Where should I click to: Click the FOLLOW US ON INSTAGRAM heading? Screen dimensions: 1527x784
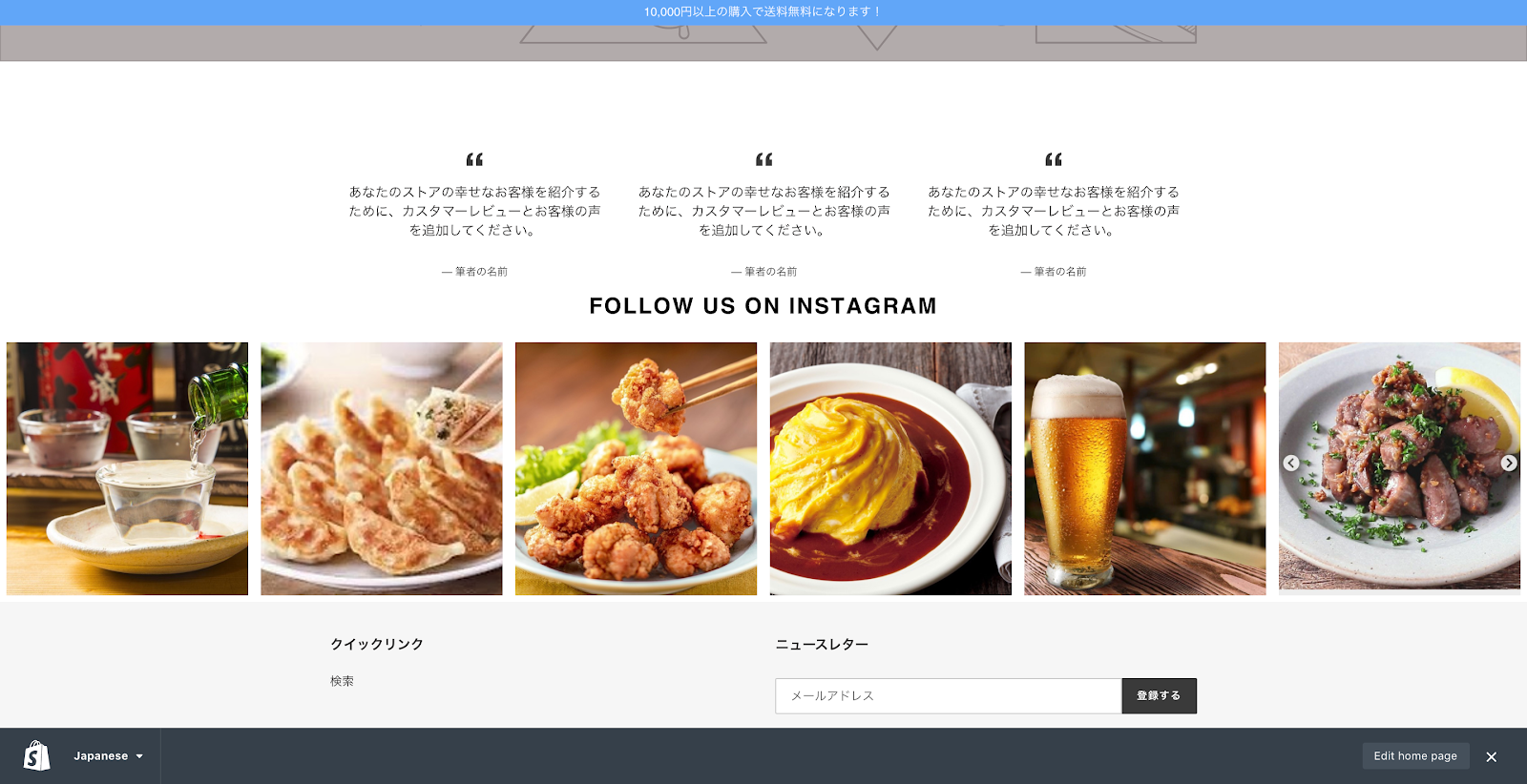coord(763,306)
